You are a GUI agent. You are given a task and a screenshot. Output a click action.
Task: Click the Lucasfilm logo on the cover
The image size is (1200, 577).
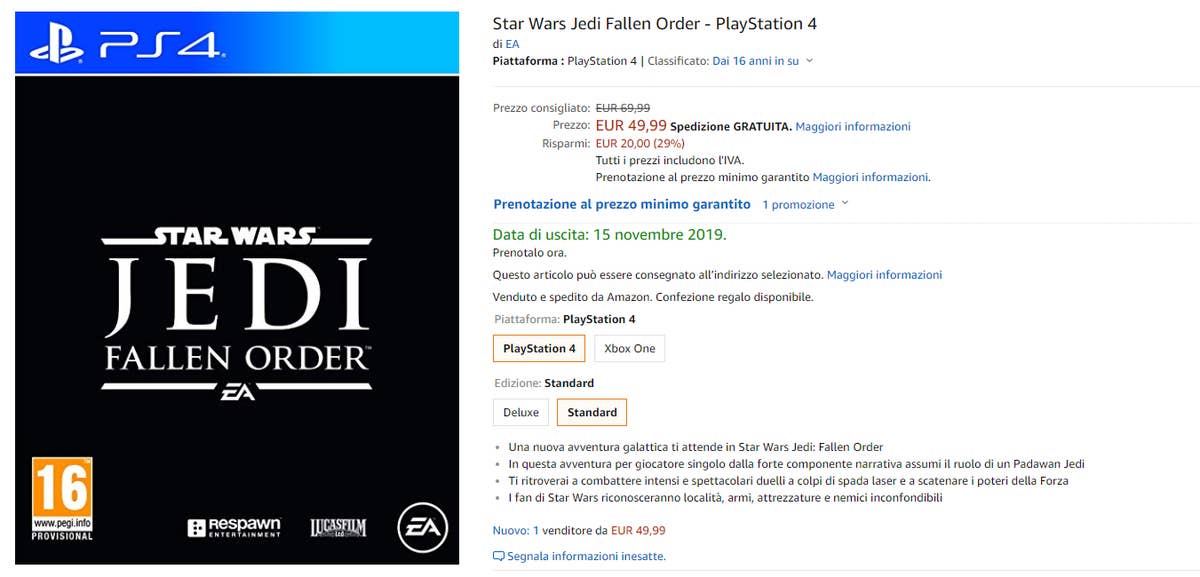338,526
